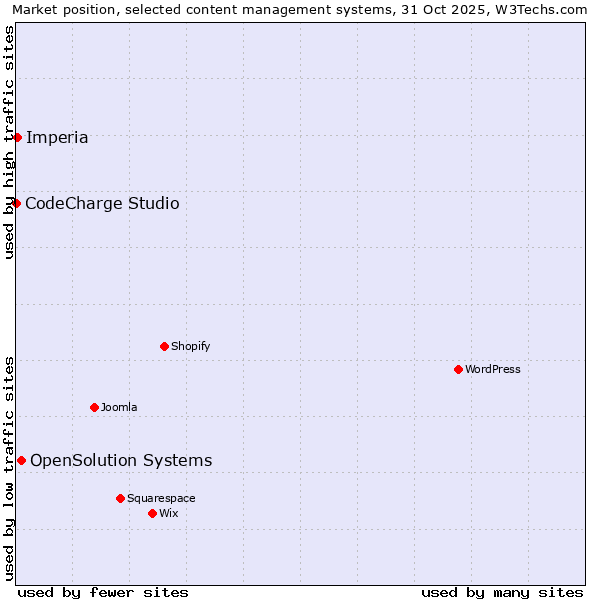Click the red CodeCharge Studio marker
600x600 pixels.
[16, 203]
